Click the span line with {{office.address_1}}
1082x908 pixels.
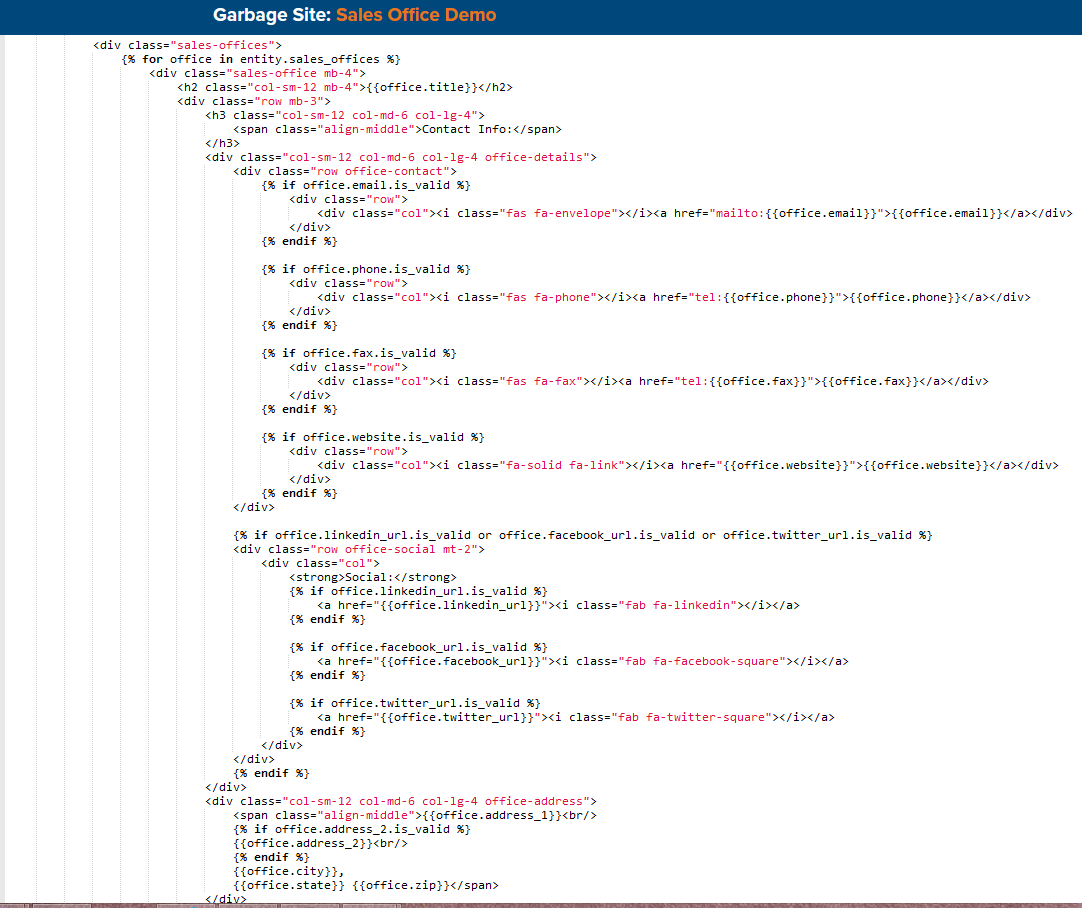pos(415,816)
